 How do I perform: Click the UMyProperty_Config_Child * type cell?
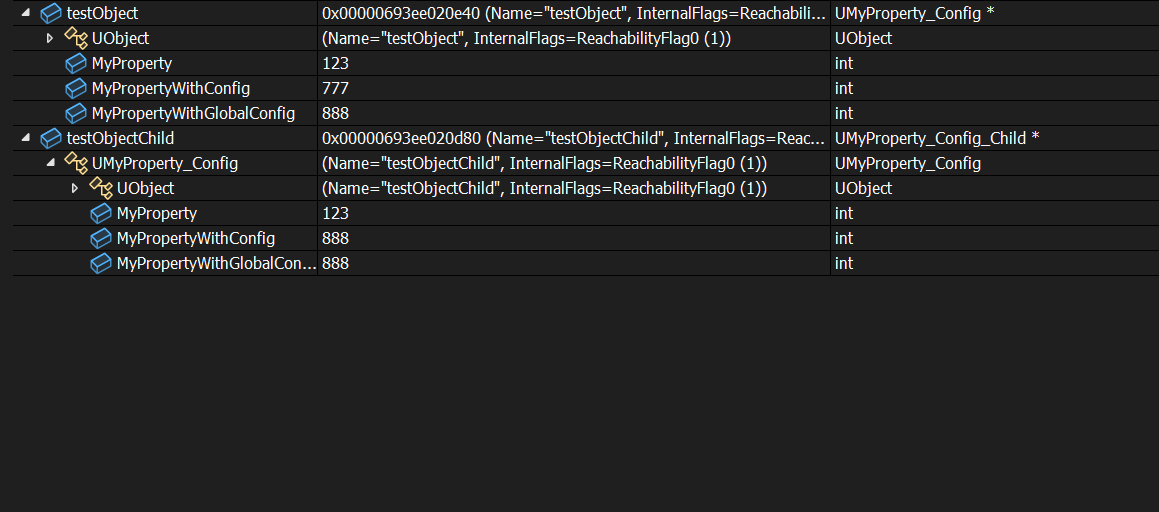pyautogui.click(x=937, y=138)
